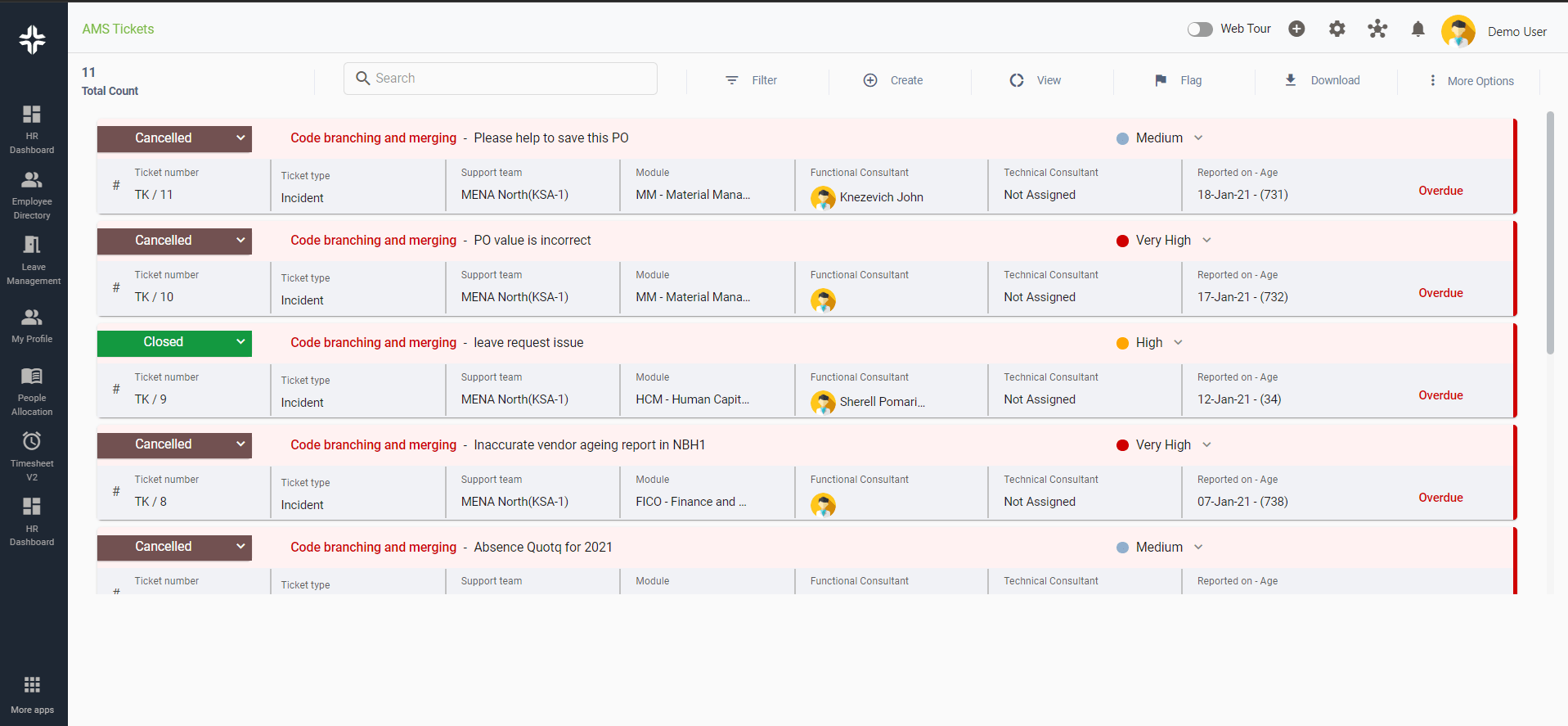The width and height of the screenshot is (1568, 726).
Task: Open the More Options menu
Action: pos(1471,80)
